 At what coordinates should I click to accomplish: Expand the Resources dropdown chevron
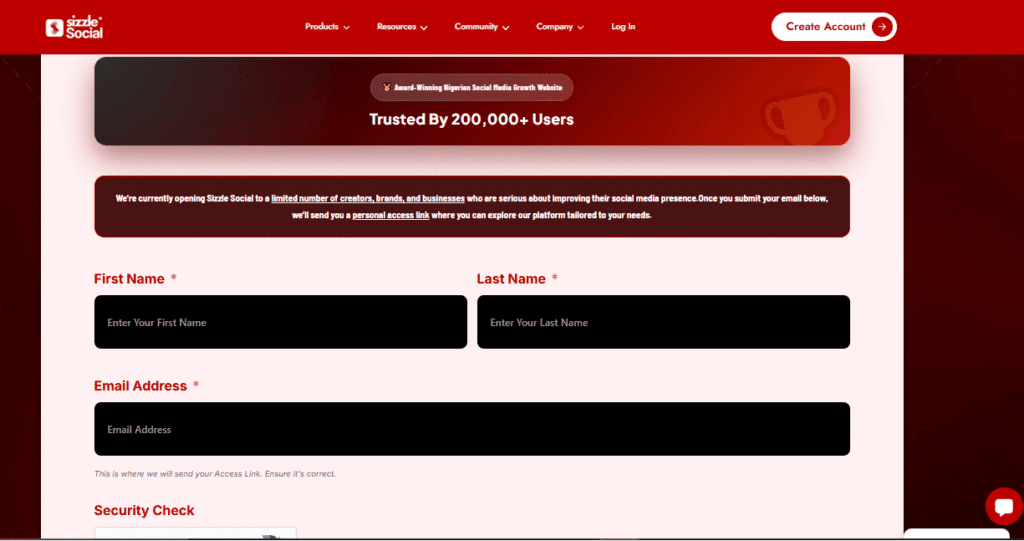pyautogui.click(x=424, y=27)
